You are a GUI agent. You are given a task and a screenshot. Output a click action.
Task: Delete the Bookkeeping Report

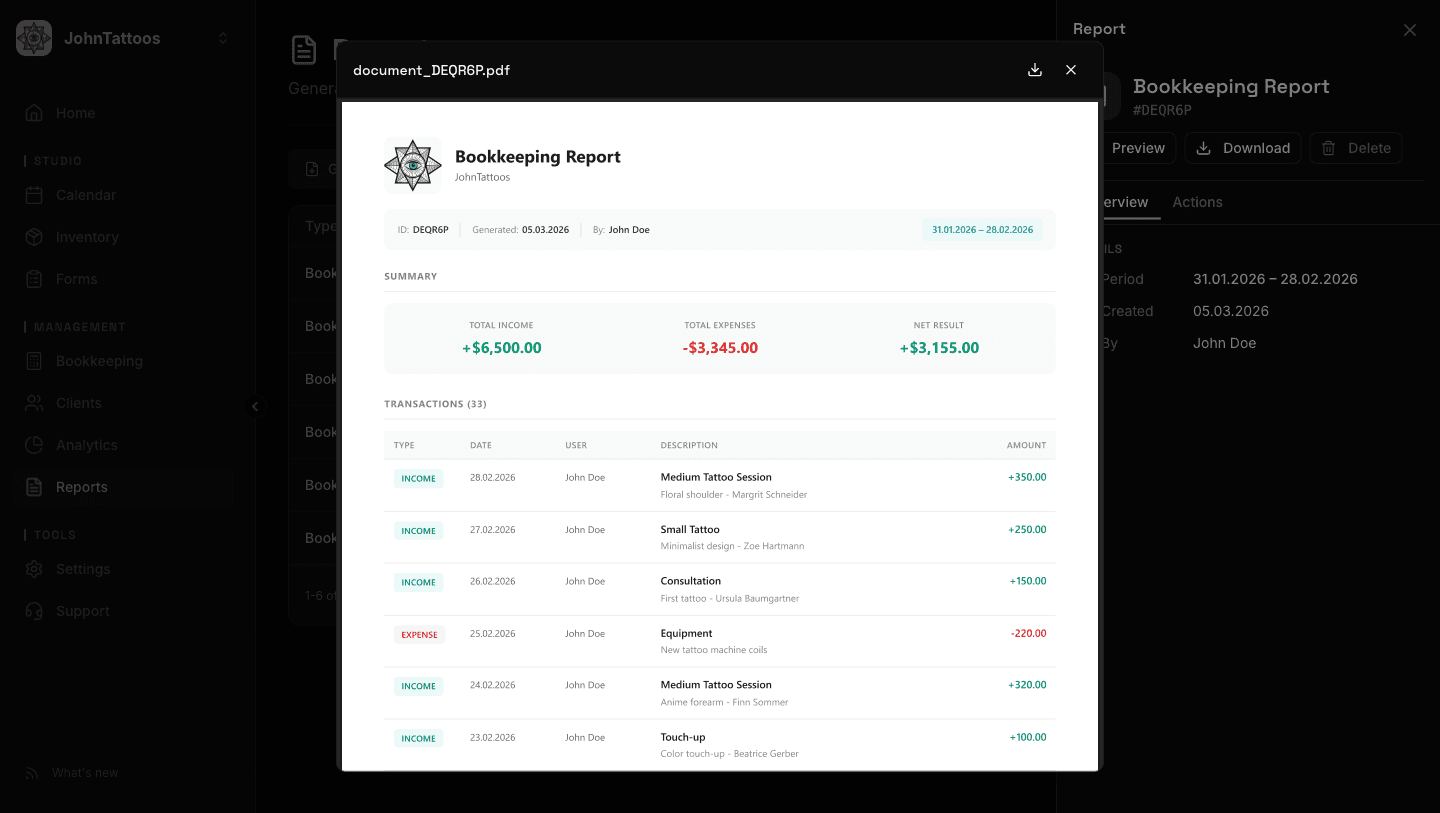pyautogui.click(x=1355, y=148)
